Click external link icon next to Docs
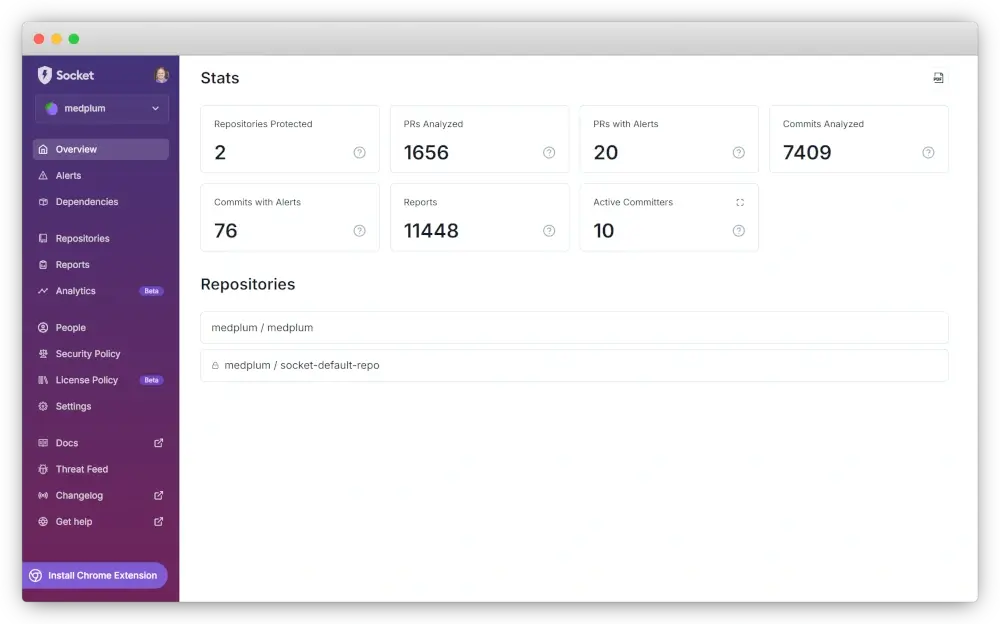This screenshot has width=1000, height=624. tap(158, 443)
